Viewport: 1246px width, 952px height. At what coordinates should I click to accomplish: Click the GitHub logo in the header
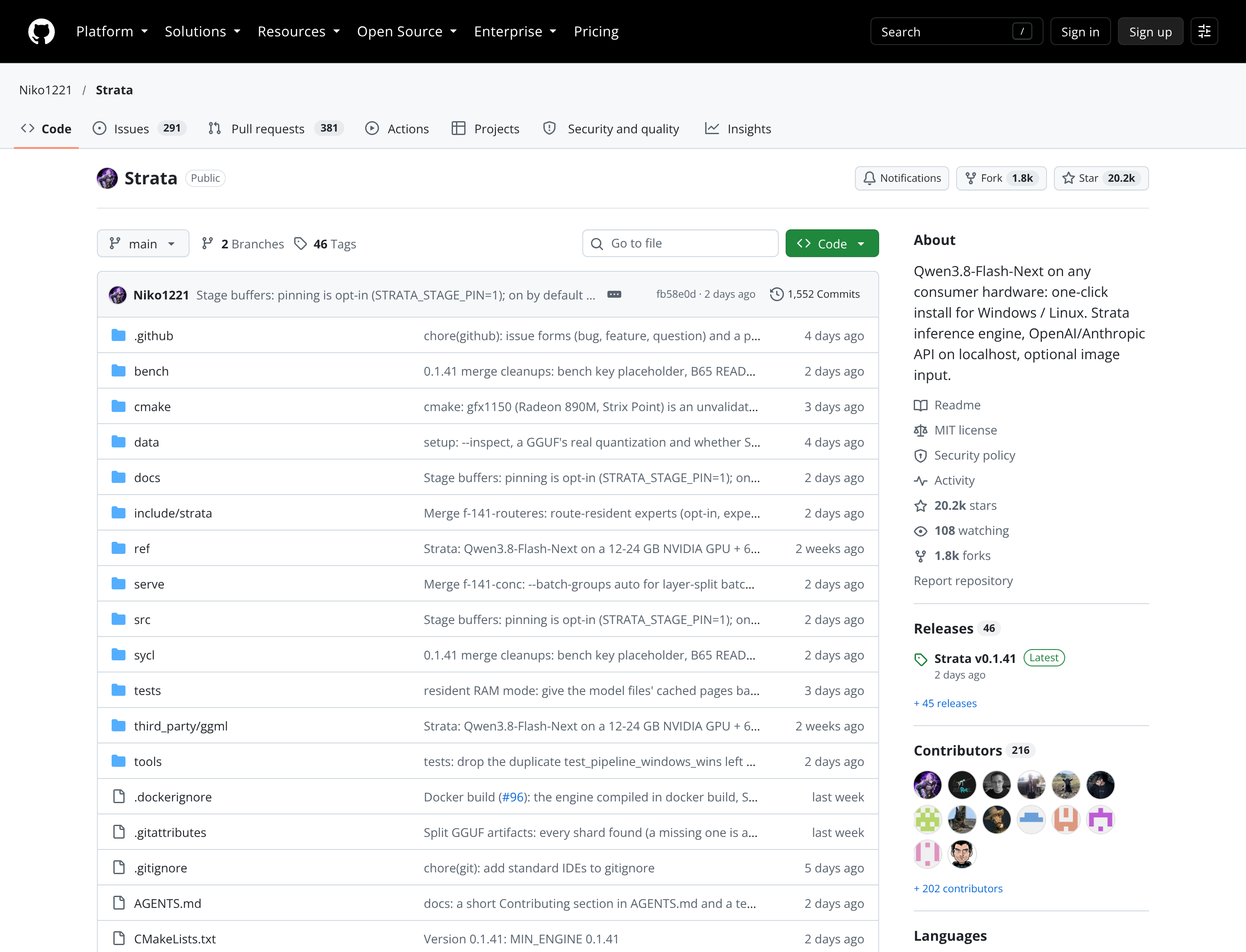[42, 31]
